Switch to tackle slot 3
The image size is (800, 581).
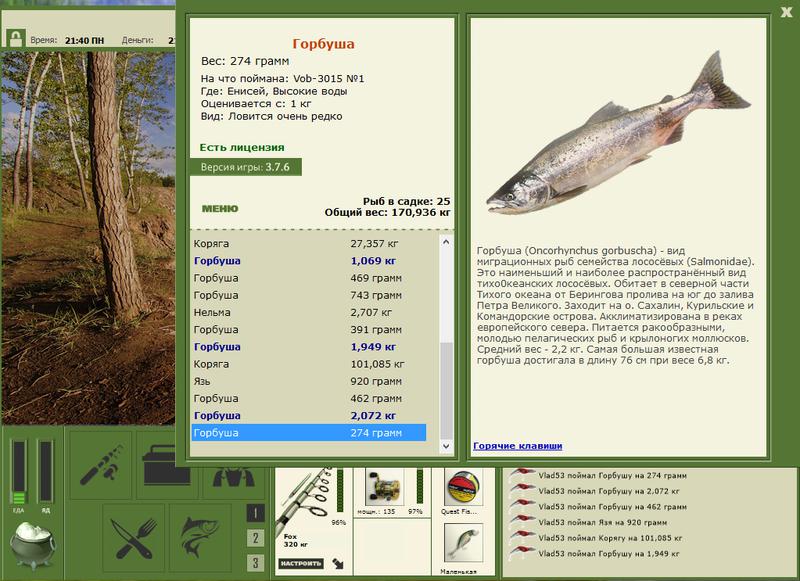(256, 563)
